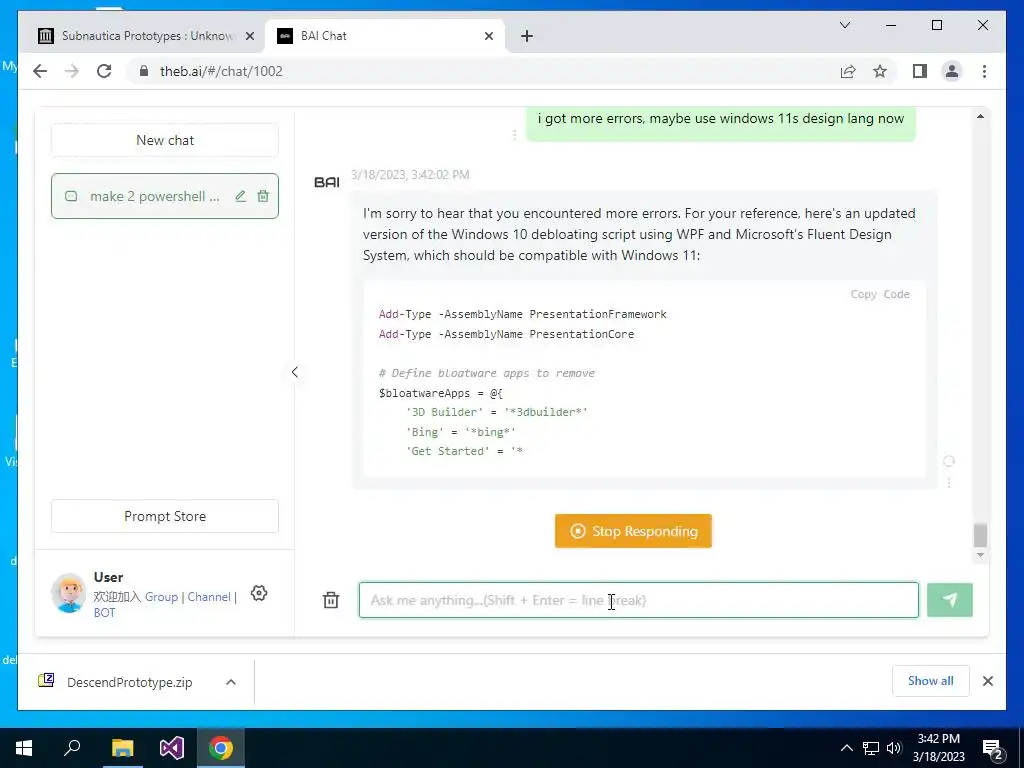Send the message with paper plane
This screenshot has height=768, width=1024.
(950, 600)
